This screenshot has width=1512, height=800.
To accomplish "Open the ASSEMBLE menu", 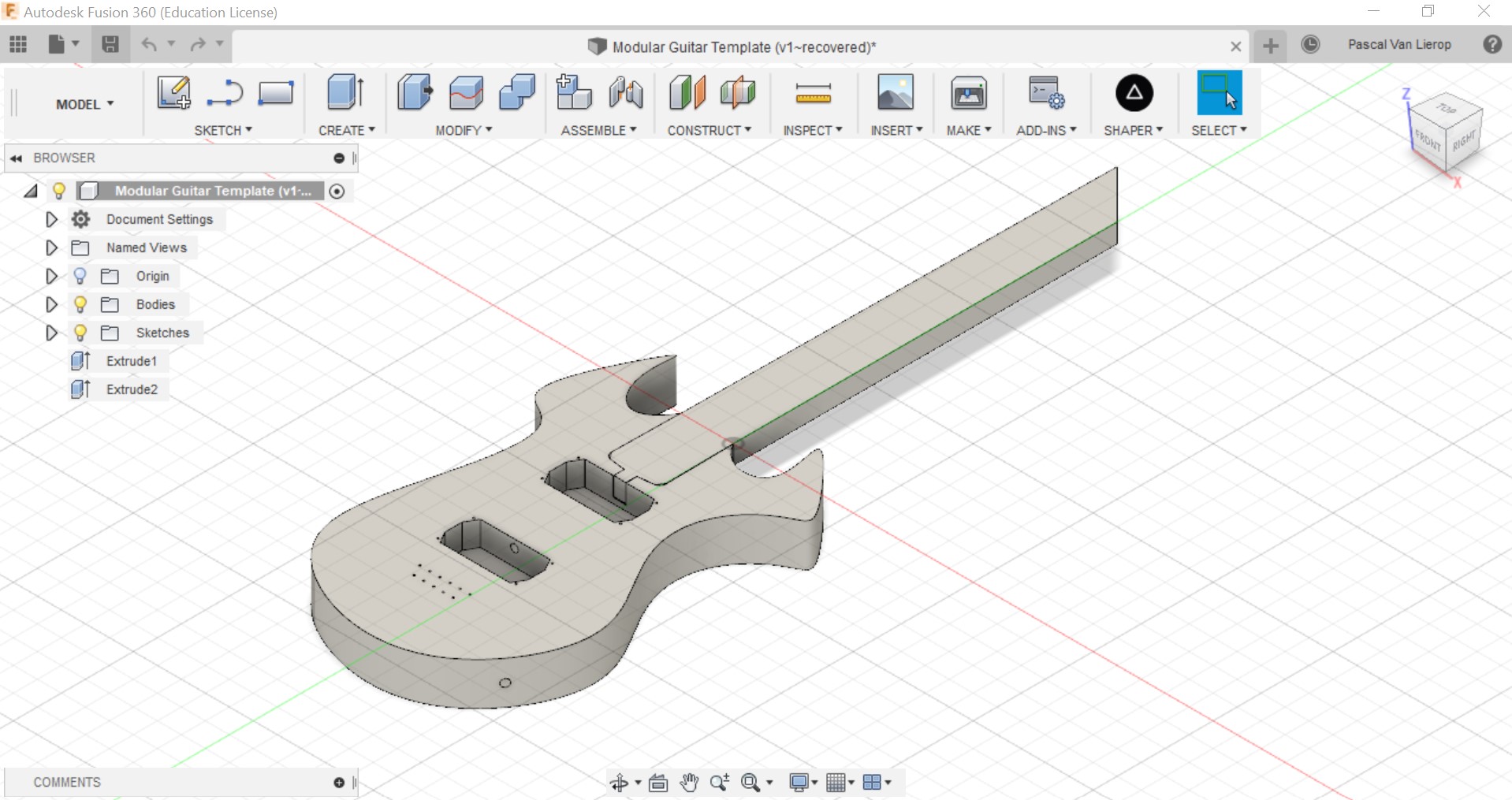I will tap(598, 130).
